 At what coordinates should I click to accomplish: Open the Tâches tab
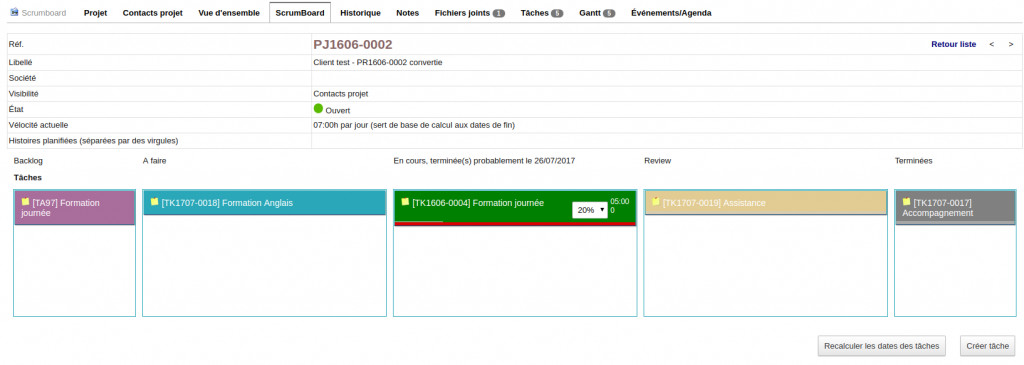pos(541,12)
